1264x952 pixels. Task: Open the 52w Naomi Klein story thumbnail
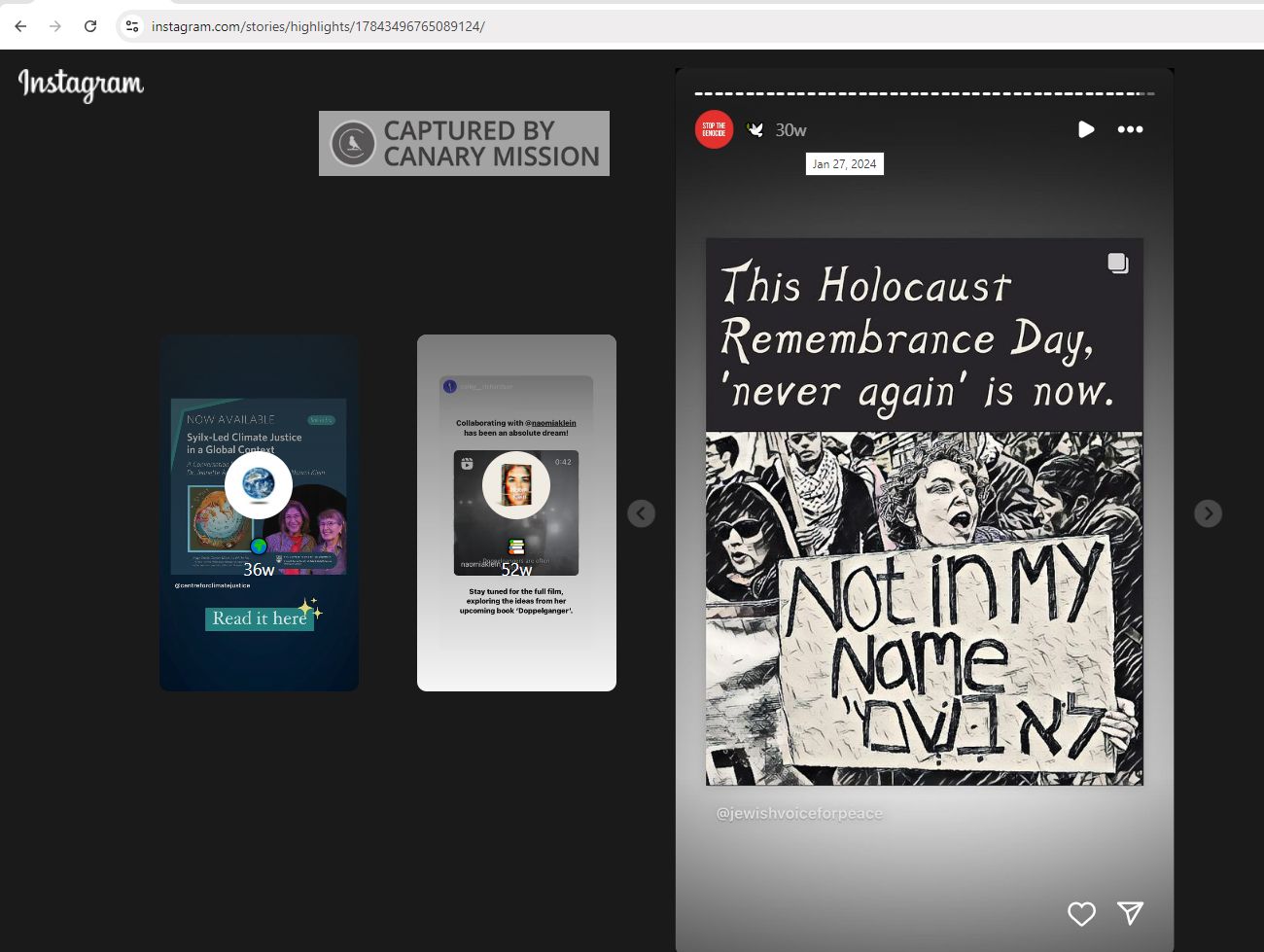click(516, 512)
